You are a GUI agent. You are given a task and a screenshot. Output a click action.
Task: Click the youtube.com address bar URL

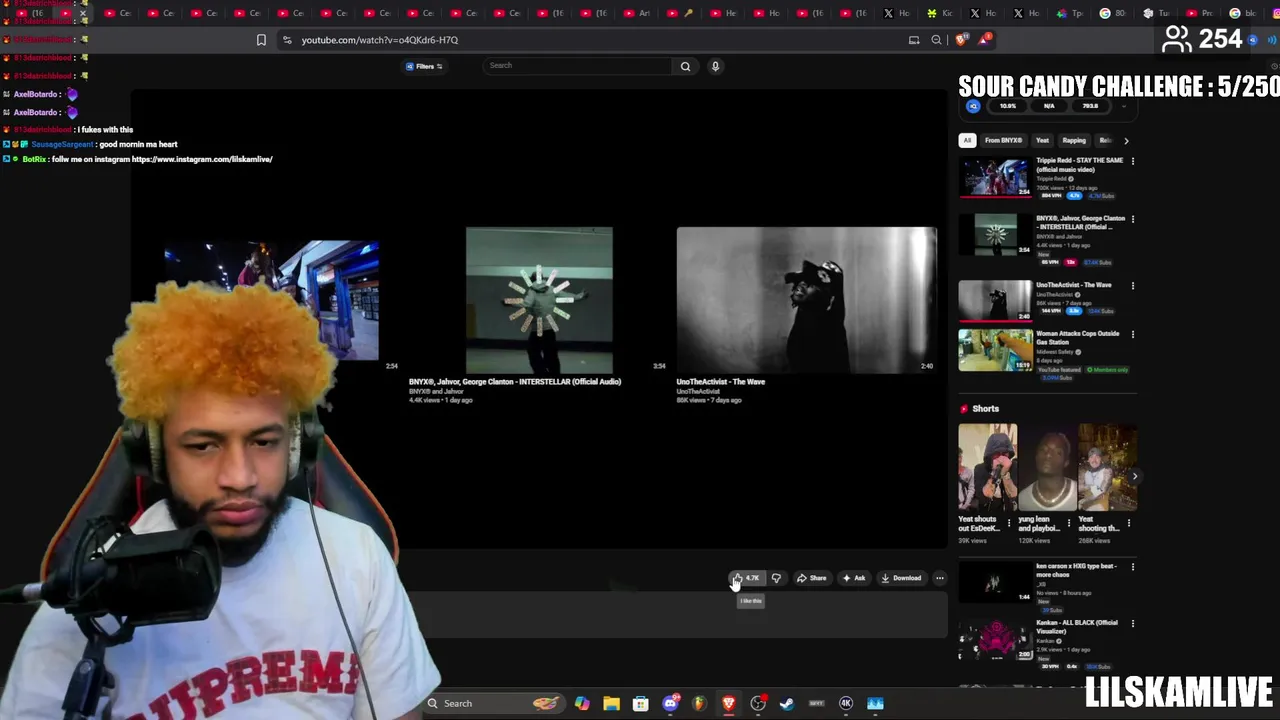click(x=380, y=40)
